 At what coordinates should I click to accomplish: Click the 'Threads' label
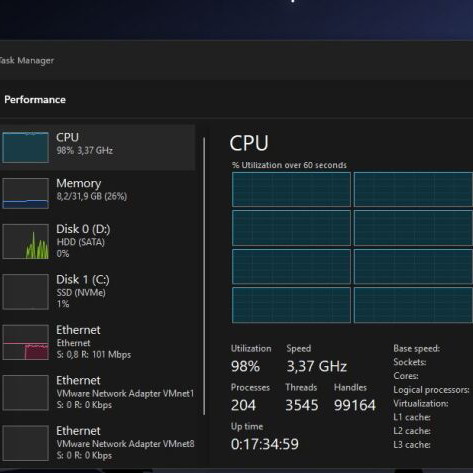(301, 387)
